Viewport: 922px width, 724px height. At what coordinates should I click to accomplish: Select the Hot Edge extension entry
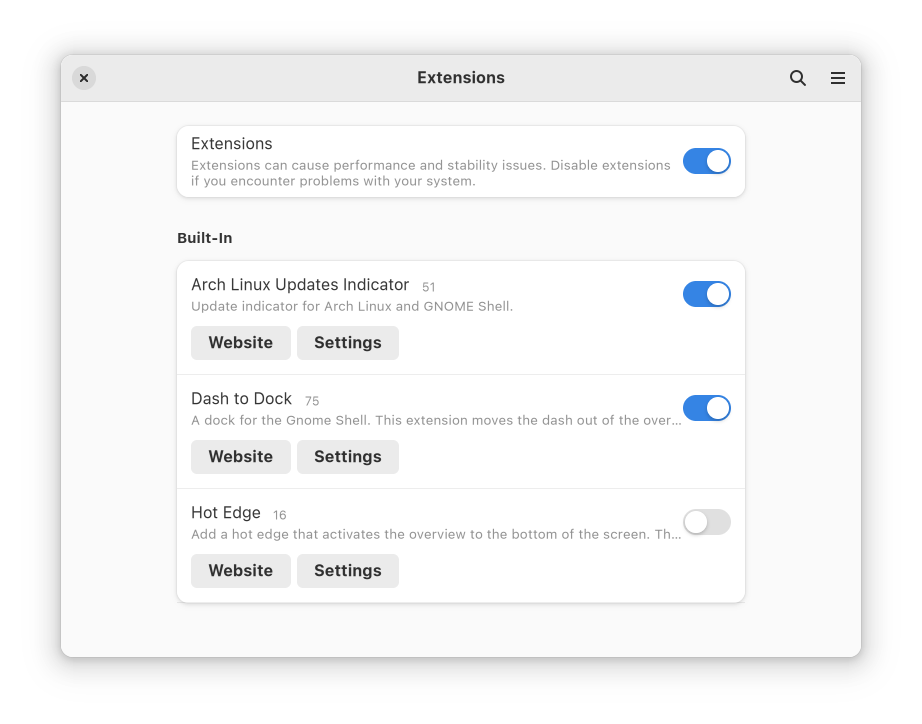tap(226, 512)
